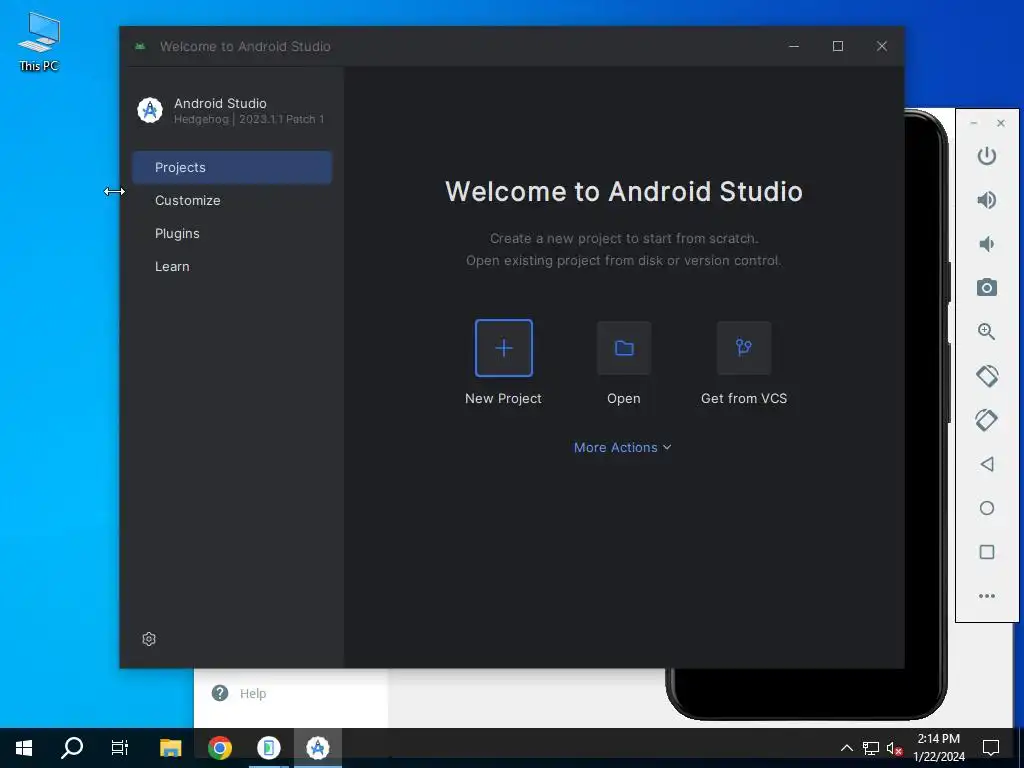Open This PC desktop icon

click(x=39, y=41)
